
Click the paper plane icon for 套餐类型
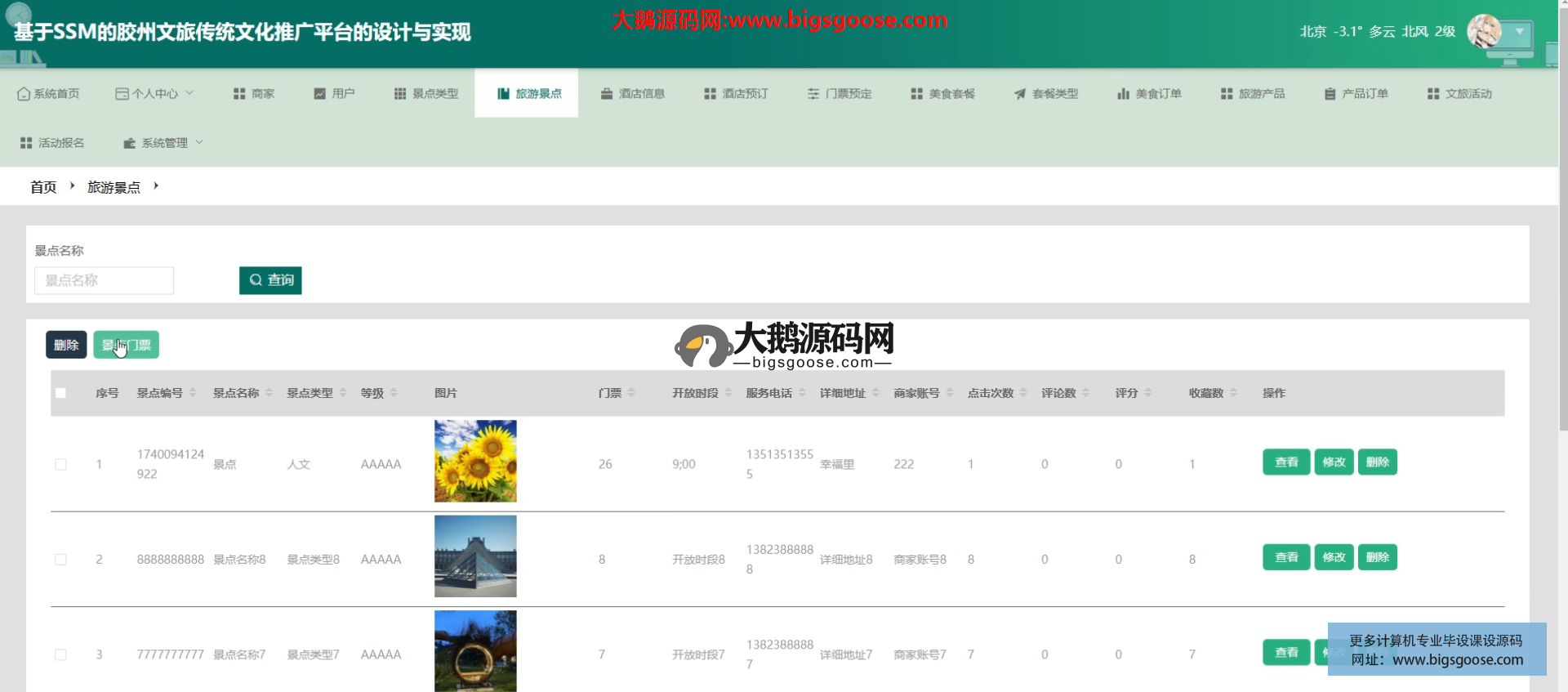1020,94
